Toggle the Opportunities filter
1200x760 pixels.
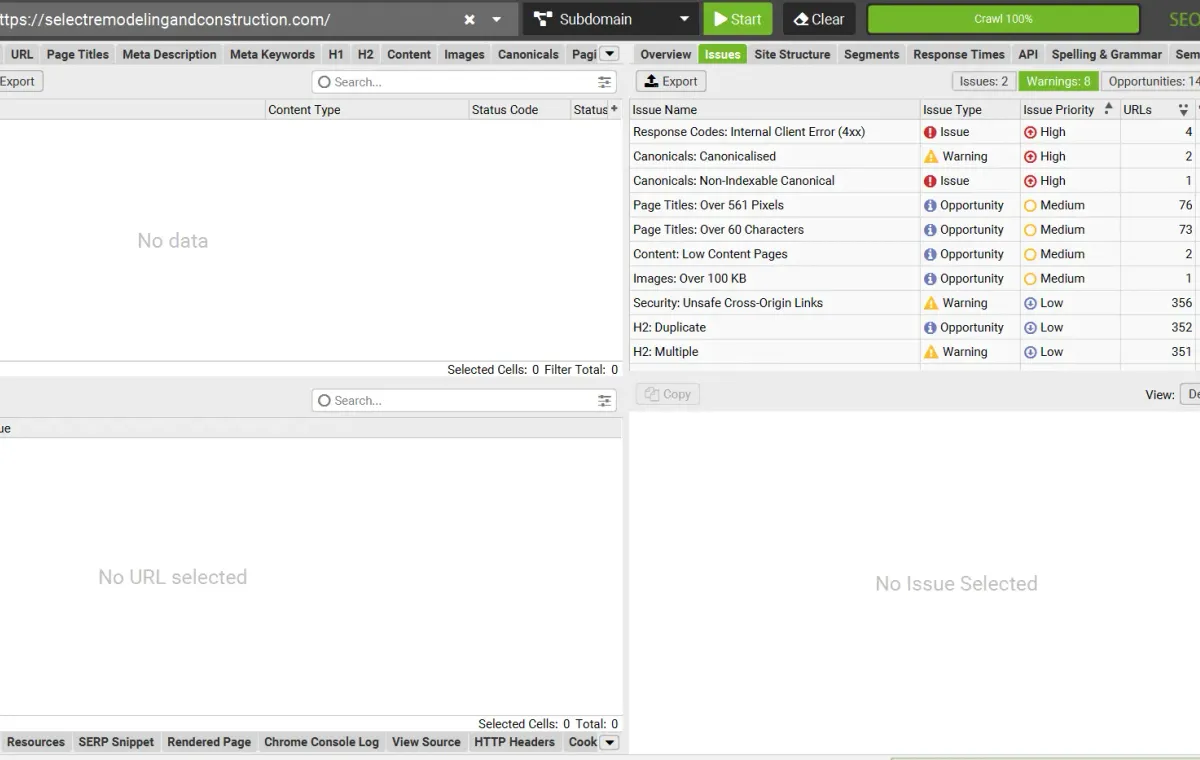[x=1152, y=81]
